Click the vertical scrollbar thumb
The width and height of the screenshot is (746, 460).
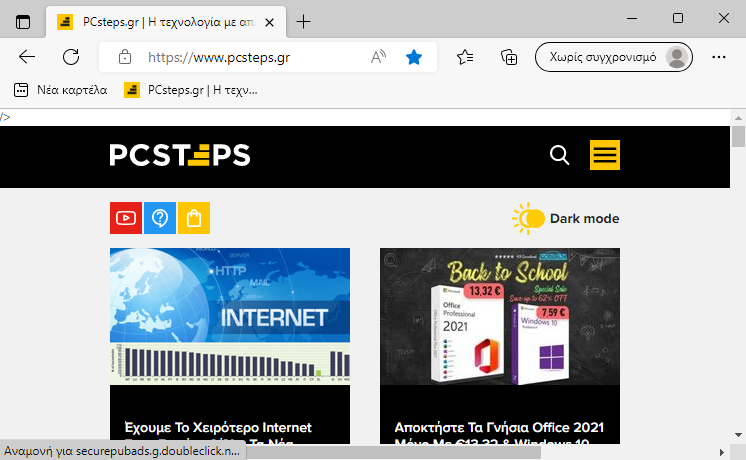click(x=738, y=137)
